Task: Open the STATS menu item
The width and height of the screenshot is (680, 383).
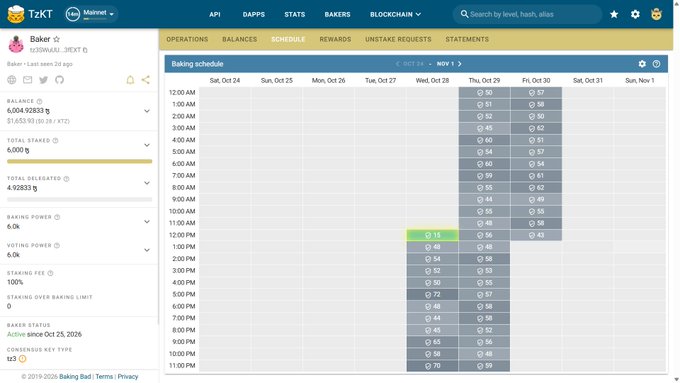Action: [x=294, y=14]
